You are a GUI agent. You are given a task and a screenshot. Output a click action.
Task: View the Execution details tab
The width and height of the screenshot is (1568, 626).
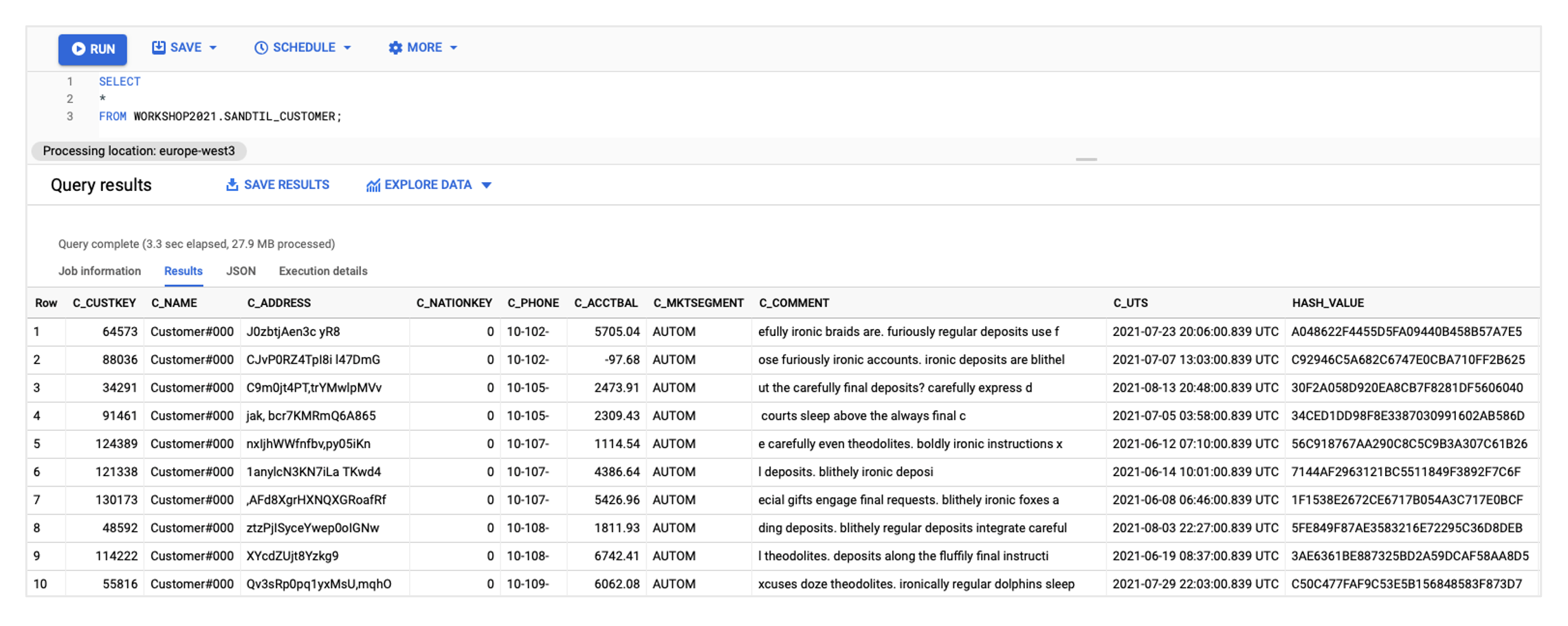point(323,271)
